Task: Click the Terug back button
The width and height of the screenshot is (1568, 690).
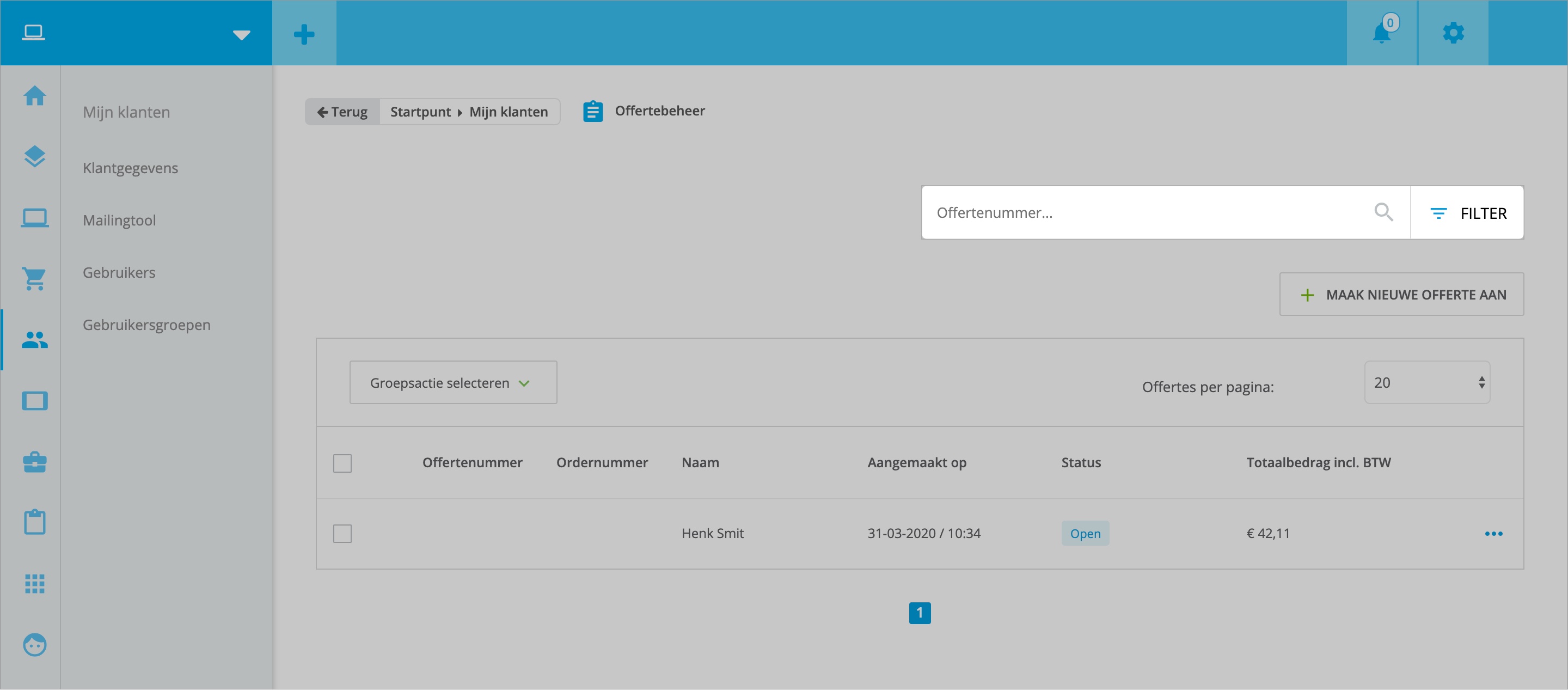Action: click(x=342, y=112)
